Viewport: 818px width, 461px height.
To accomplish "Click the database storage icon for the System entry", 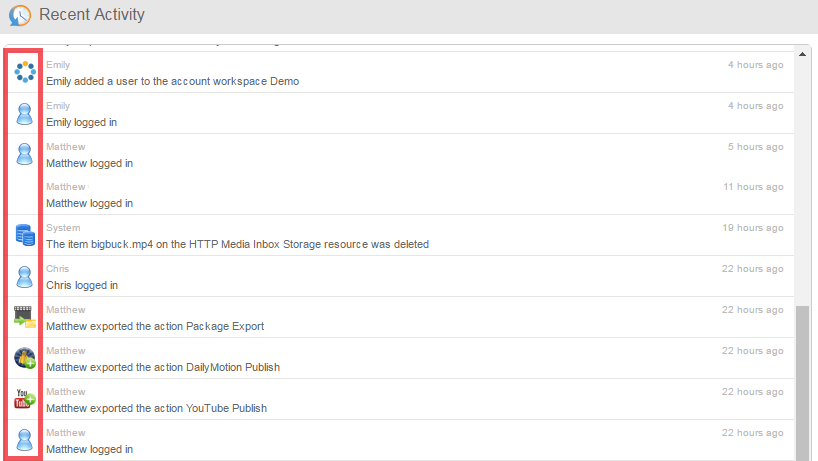I will coord(25,236).
